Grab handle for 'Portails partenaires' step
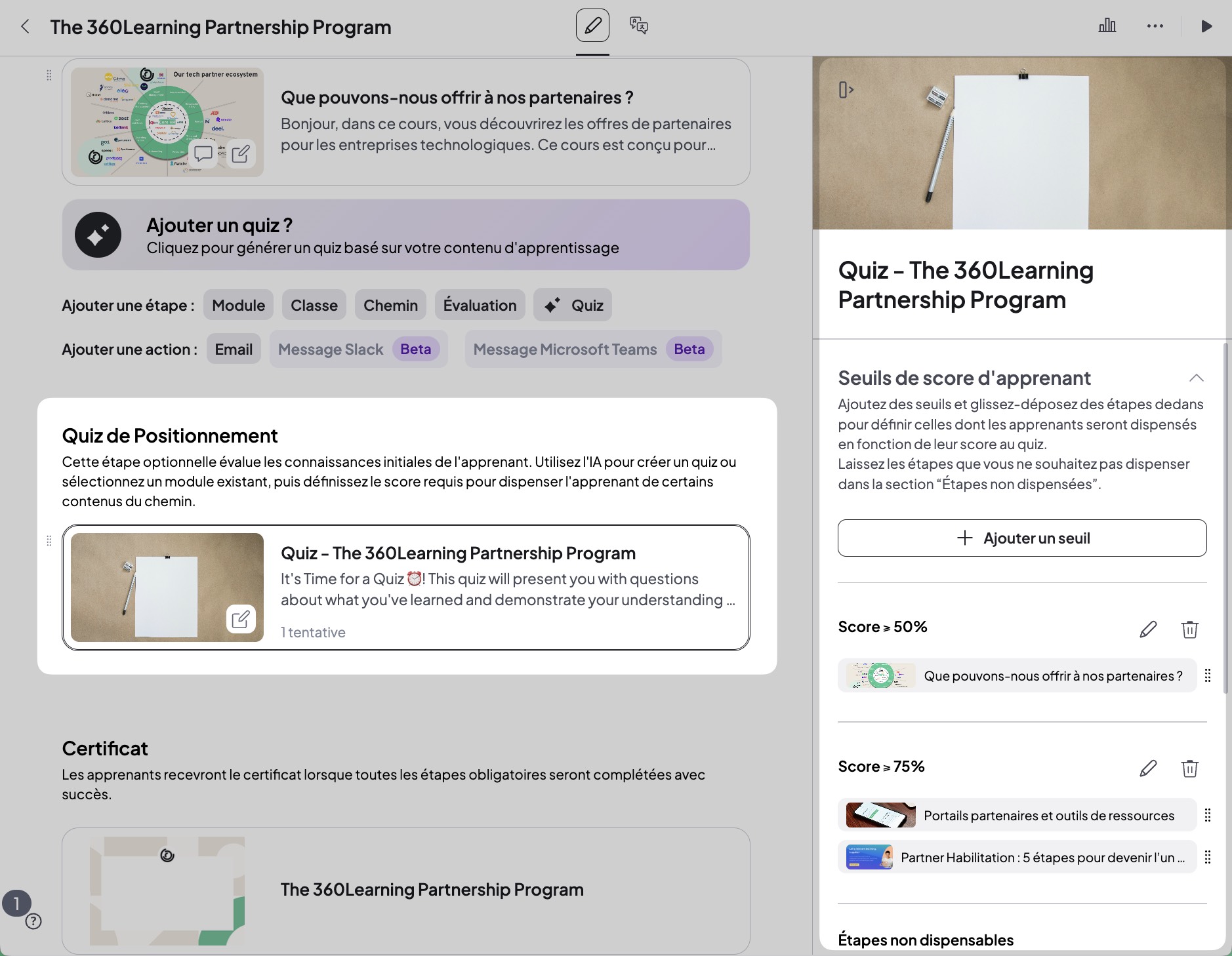 [1208, 815]
